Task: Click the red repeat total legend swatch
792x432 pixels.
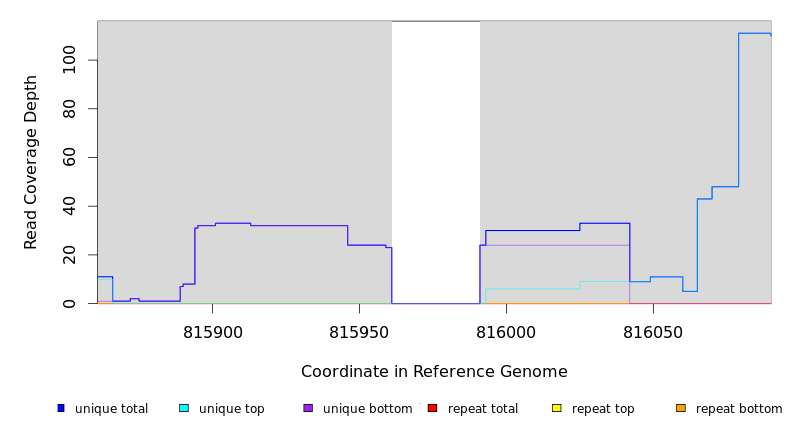Action: [x=432, y=408]
